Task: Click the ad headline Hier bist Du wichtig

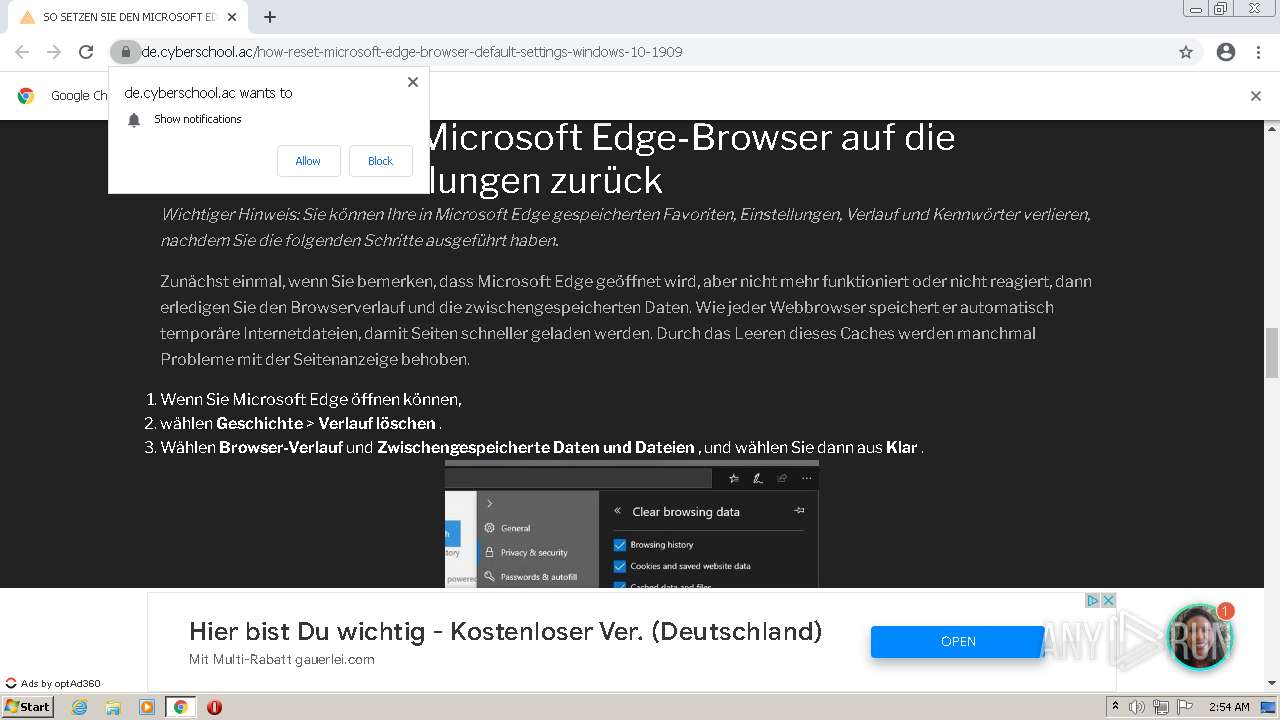Action: [x=505, y=631]
